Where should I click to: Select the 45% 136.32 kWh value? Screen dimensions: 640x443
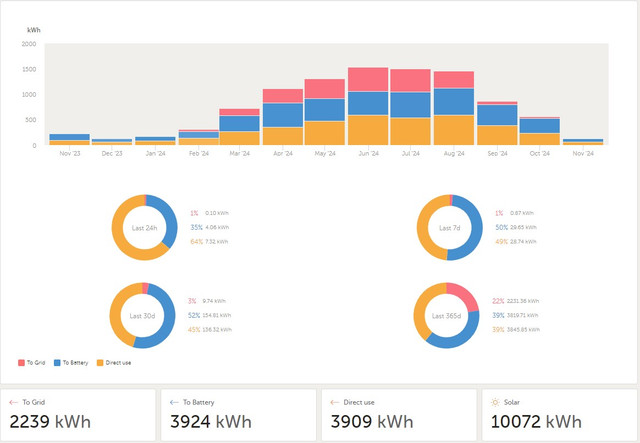click(x=209, y=329)
